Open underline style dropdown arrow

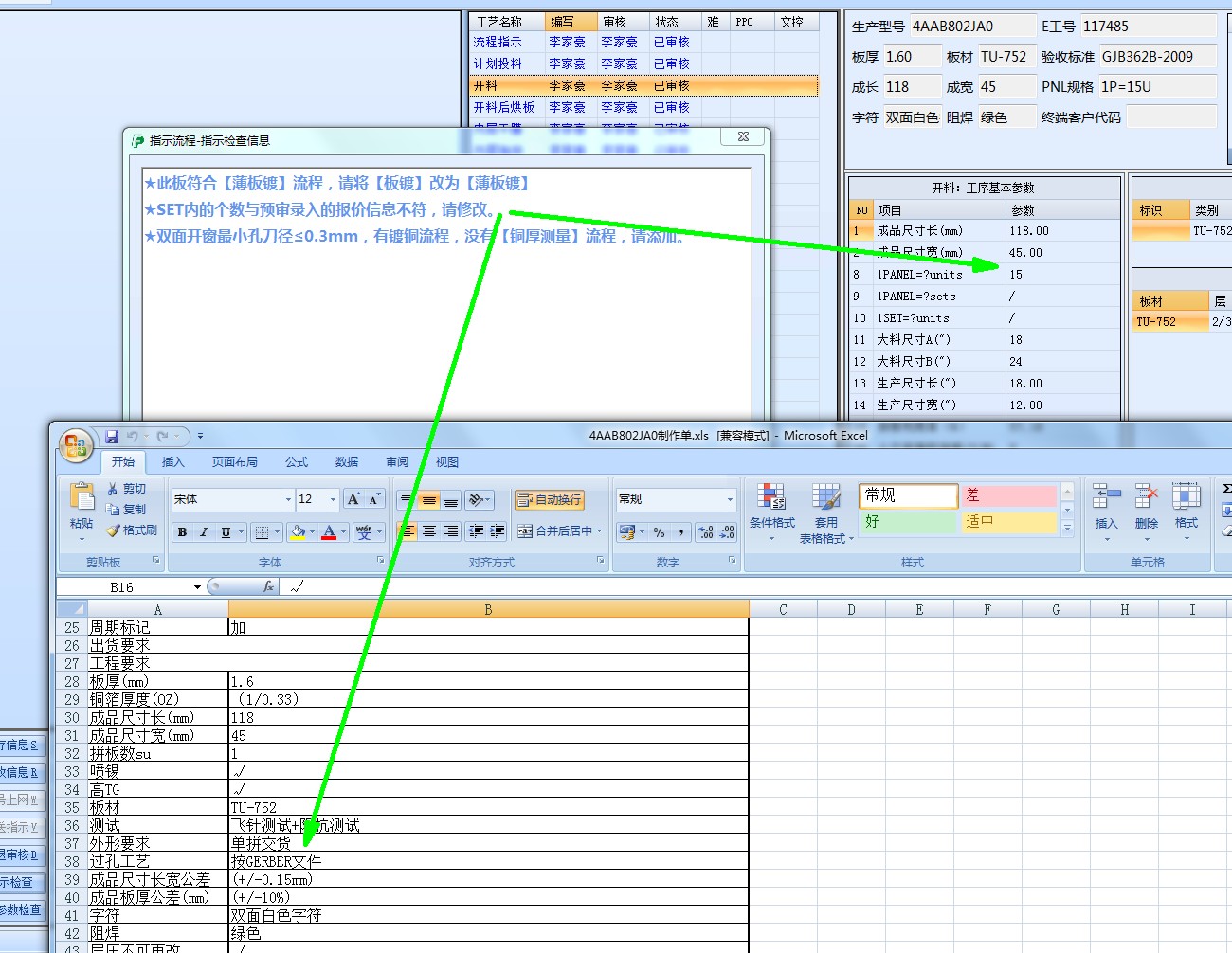[x=241, y=532]
